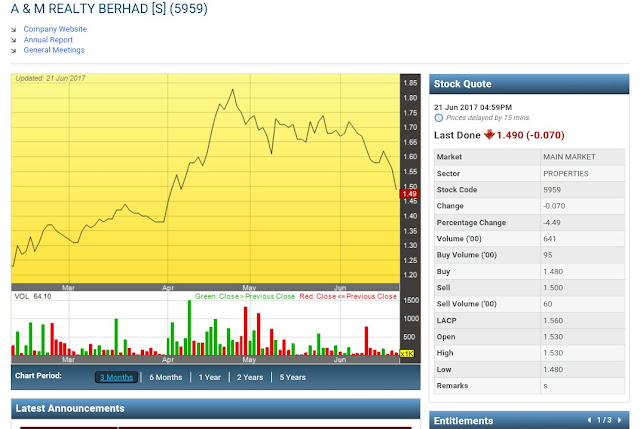Click the Stock Quote panel header

pos(529,84)
